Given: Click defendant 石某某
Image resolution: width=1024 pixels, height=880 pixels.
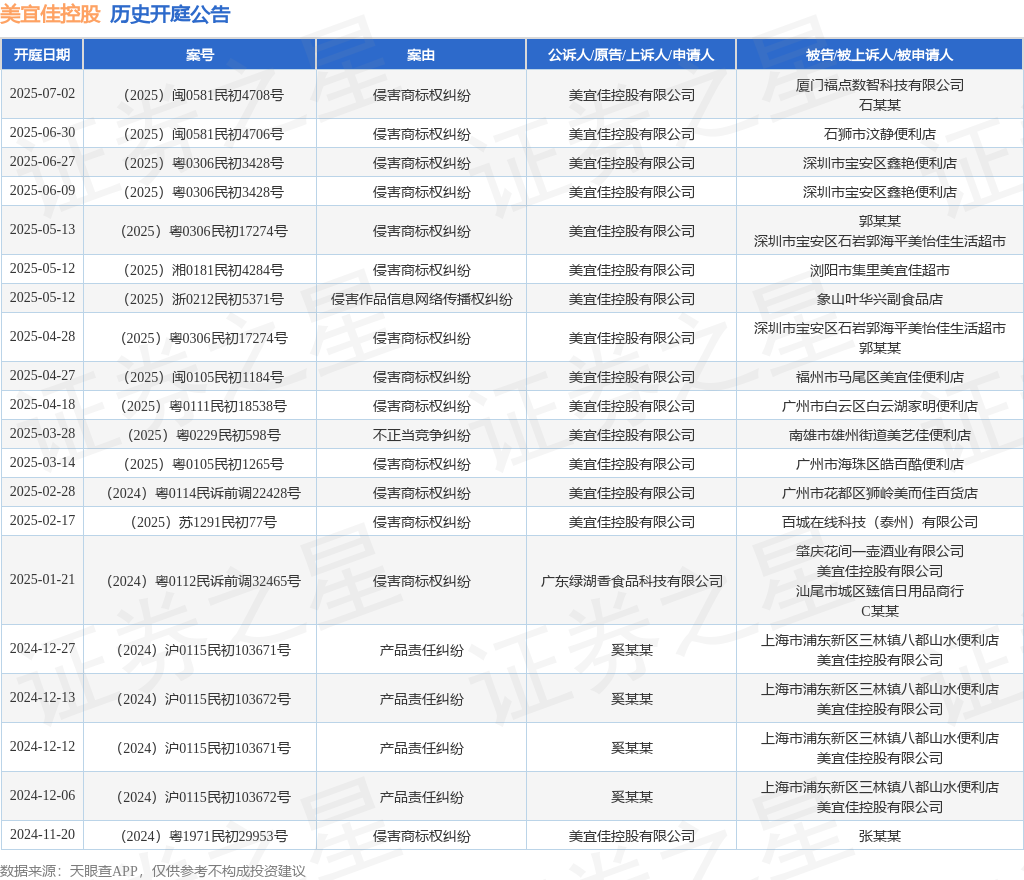Looking at the screenshot, I should pos(880,105).
